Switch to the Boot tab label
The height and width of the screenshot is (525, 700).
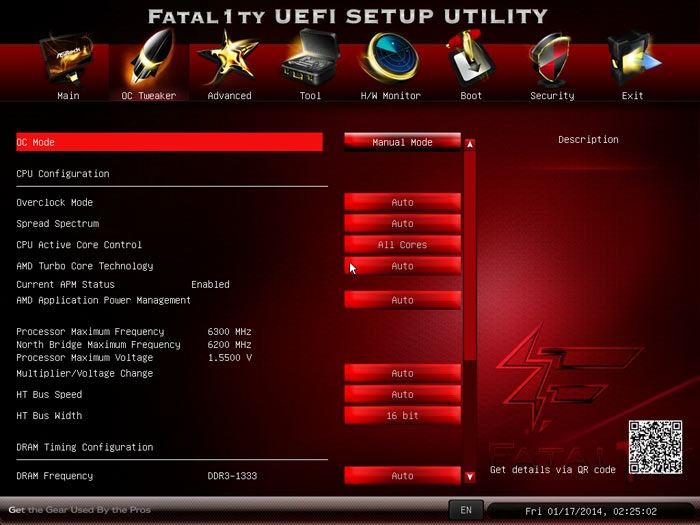[471, 96]
